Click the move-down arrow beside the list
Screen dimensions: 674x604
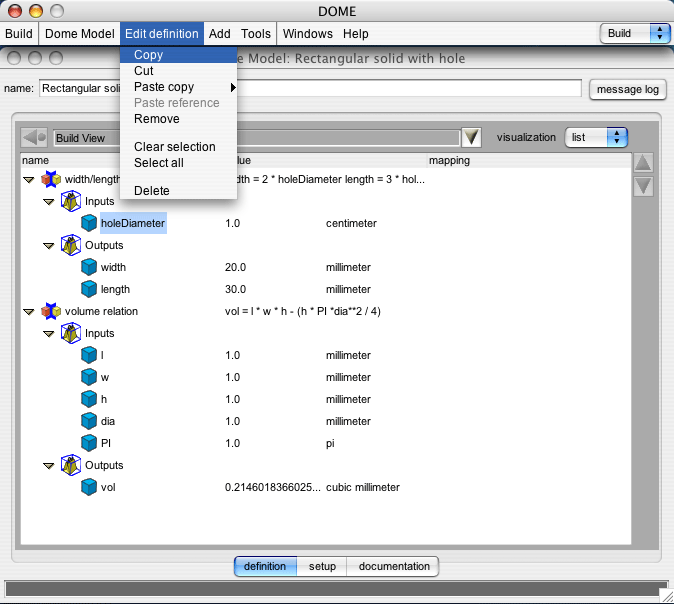(643, 187)
